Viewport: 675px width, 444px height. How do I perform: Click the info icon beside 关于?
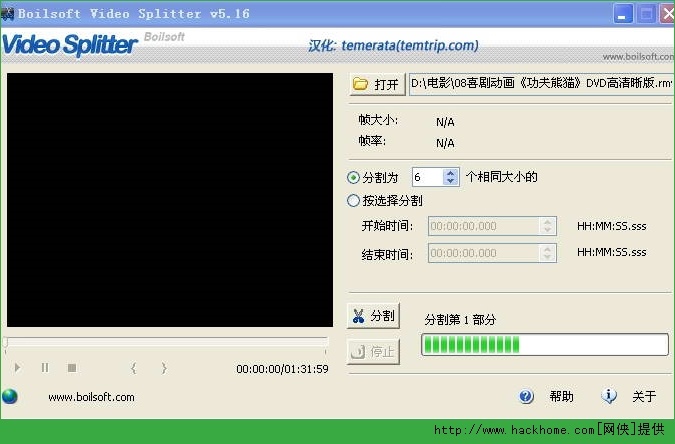point(609,397)
